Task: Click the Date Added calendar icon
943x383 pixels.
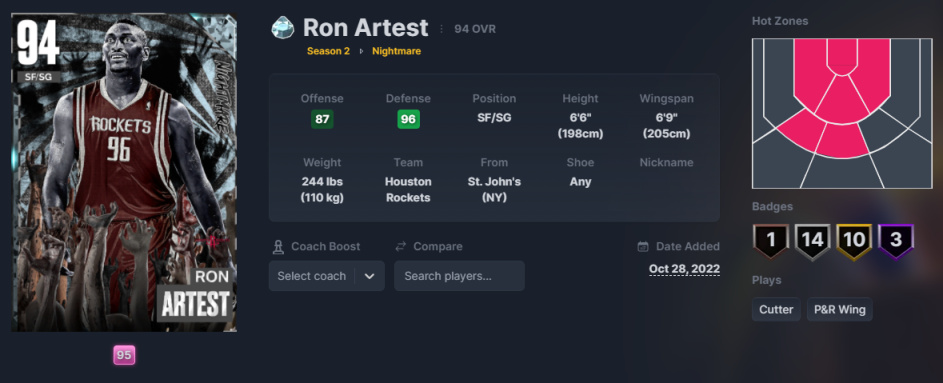Action: [x=643, y=247]
